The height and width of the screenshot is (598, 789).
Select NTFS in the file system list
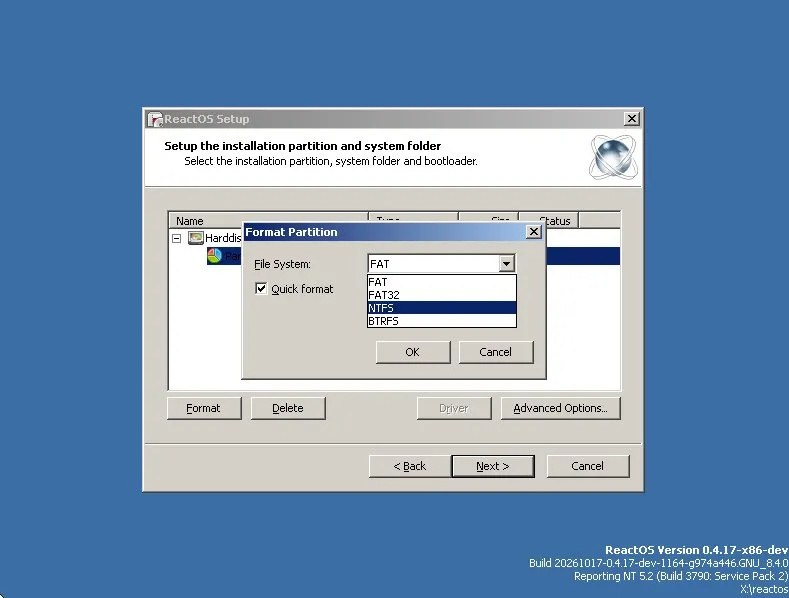click(442, 308)
